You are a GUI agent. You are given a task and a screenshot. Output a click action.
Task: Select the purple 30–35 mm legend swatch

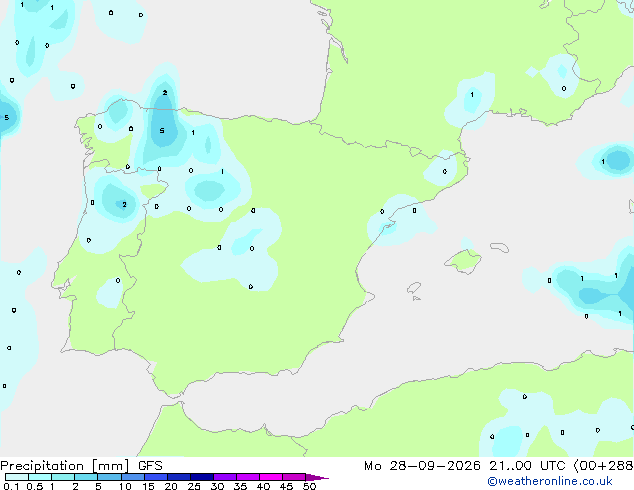click(225, 477)
